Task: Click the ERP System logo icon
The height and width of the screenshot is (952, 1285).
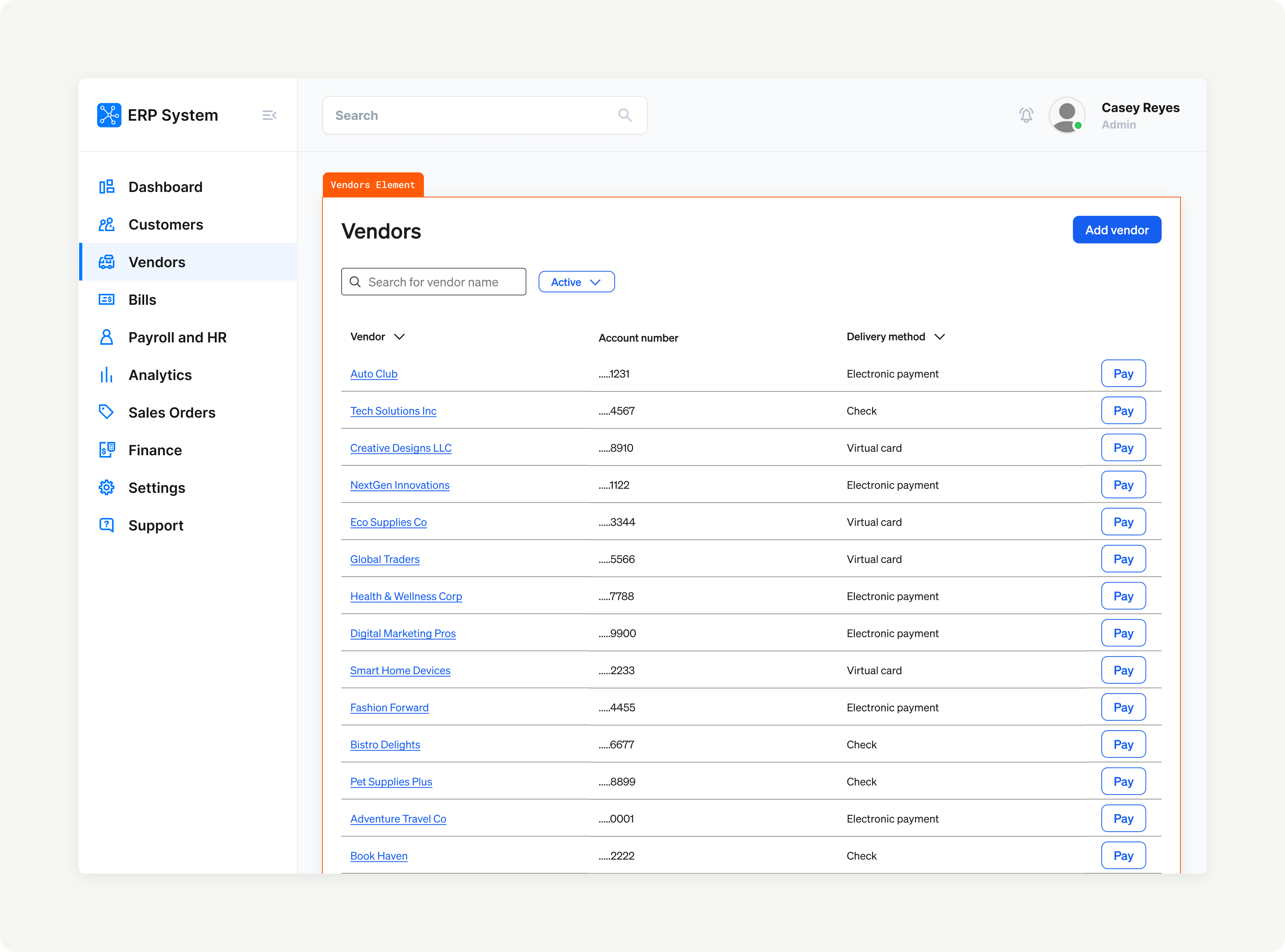Action: point(109,115)
